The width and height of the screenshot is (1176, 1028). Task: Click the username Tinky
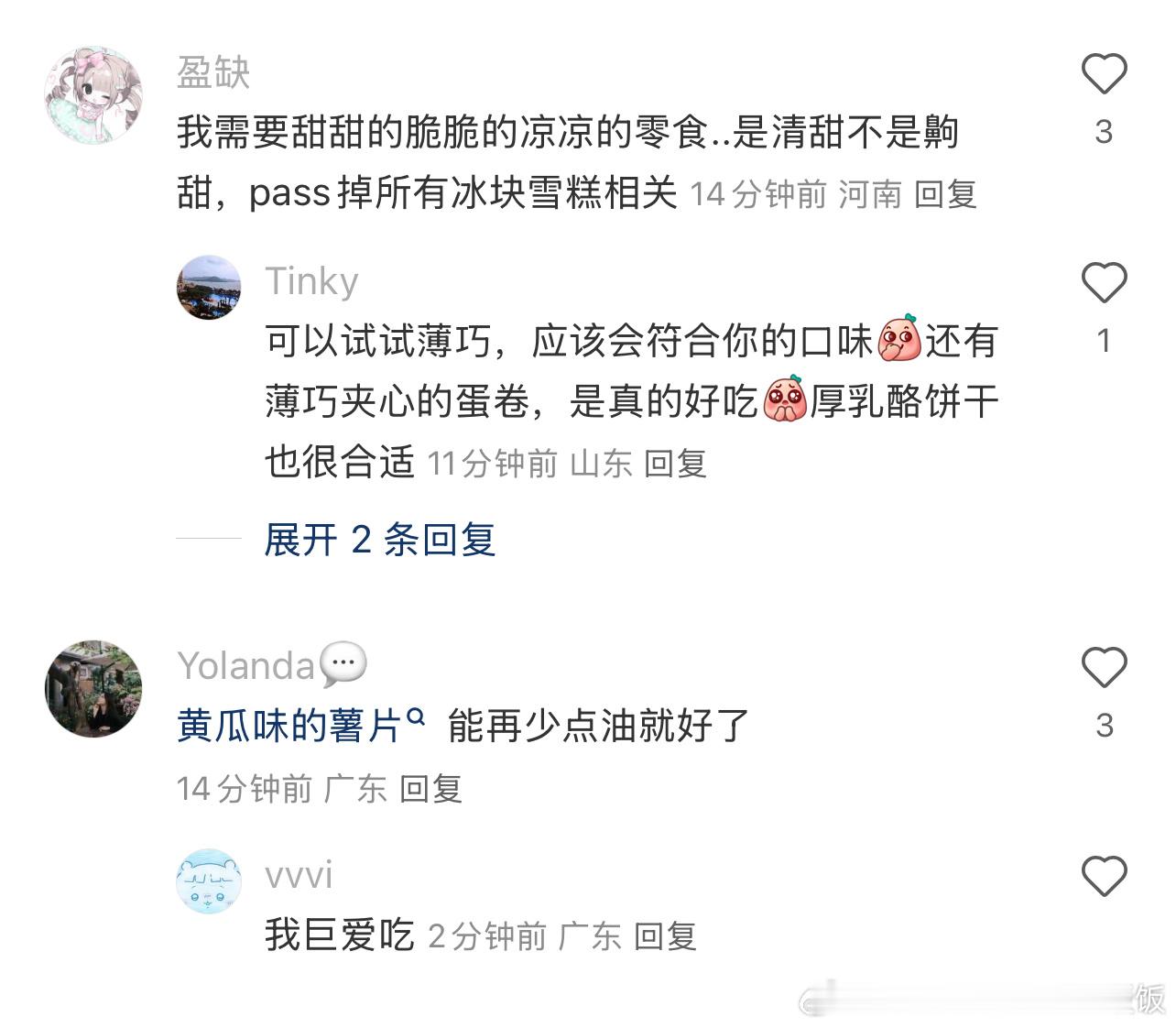[311, 281]
